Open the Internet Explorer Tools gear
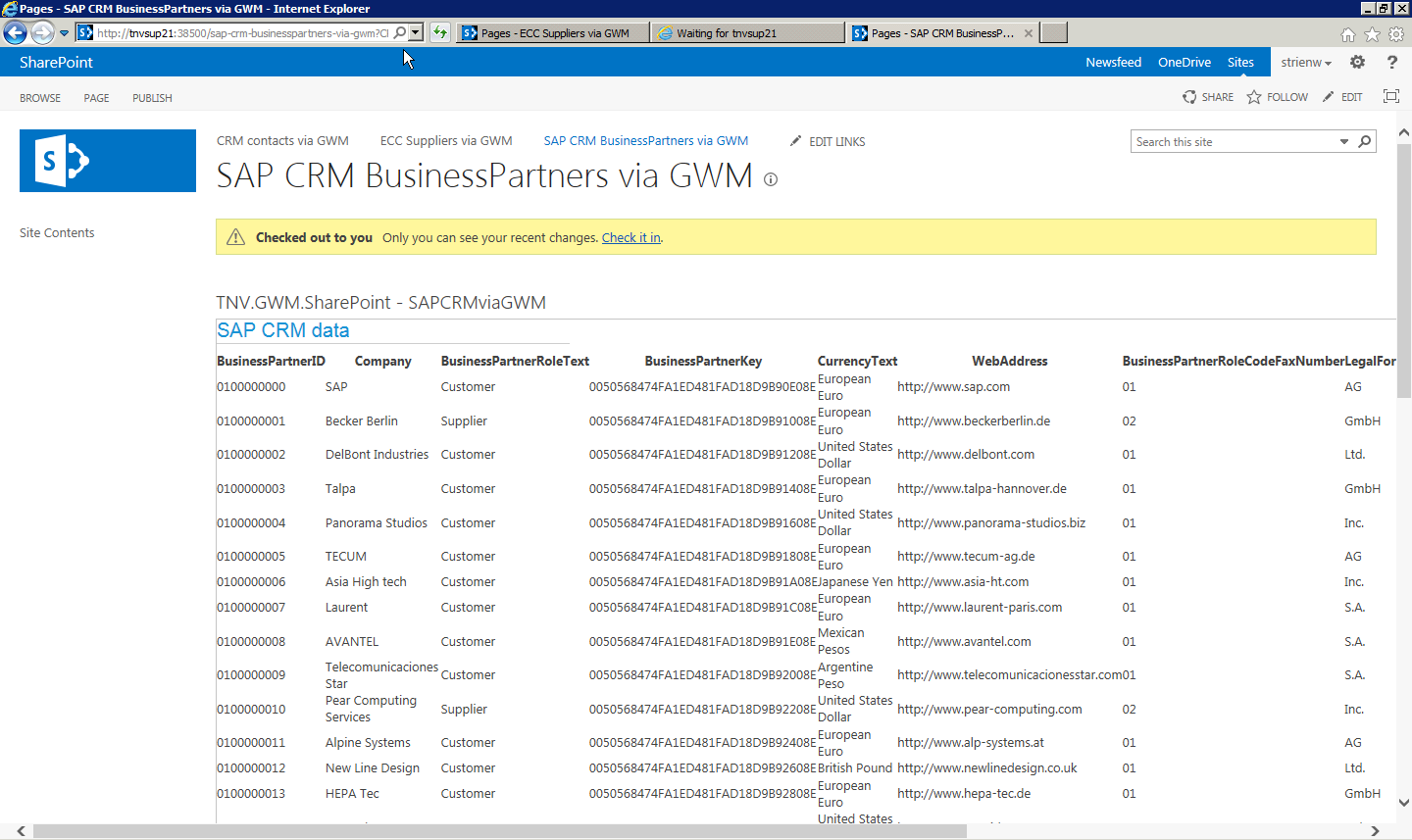The height and width of the screenshot is (840, 1412). click(1396, 34)
